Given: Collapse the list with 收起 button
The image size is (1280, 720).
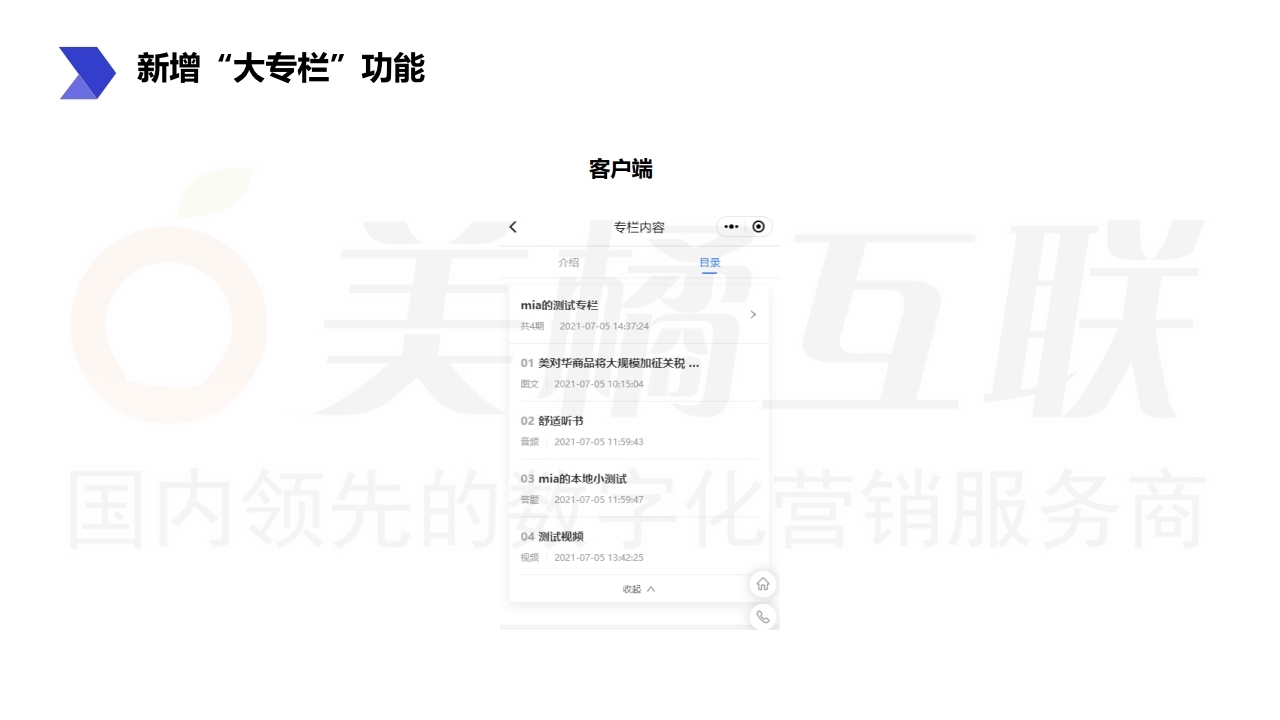Looking at the screenshot, I should click(639, 589).
